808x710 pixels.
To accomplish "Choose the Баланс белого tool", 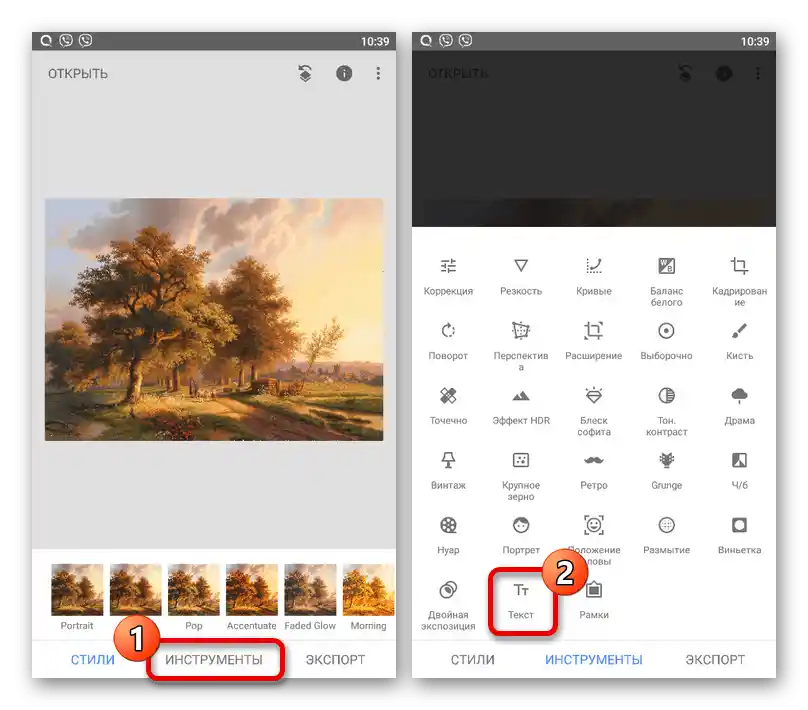I will (x=666, y=282).
